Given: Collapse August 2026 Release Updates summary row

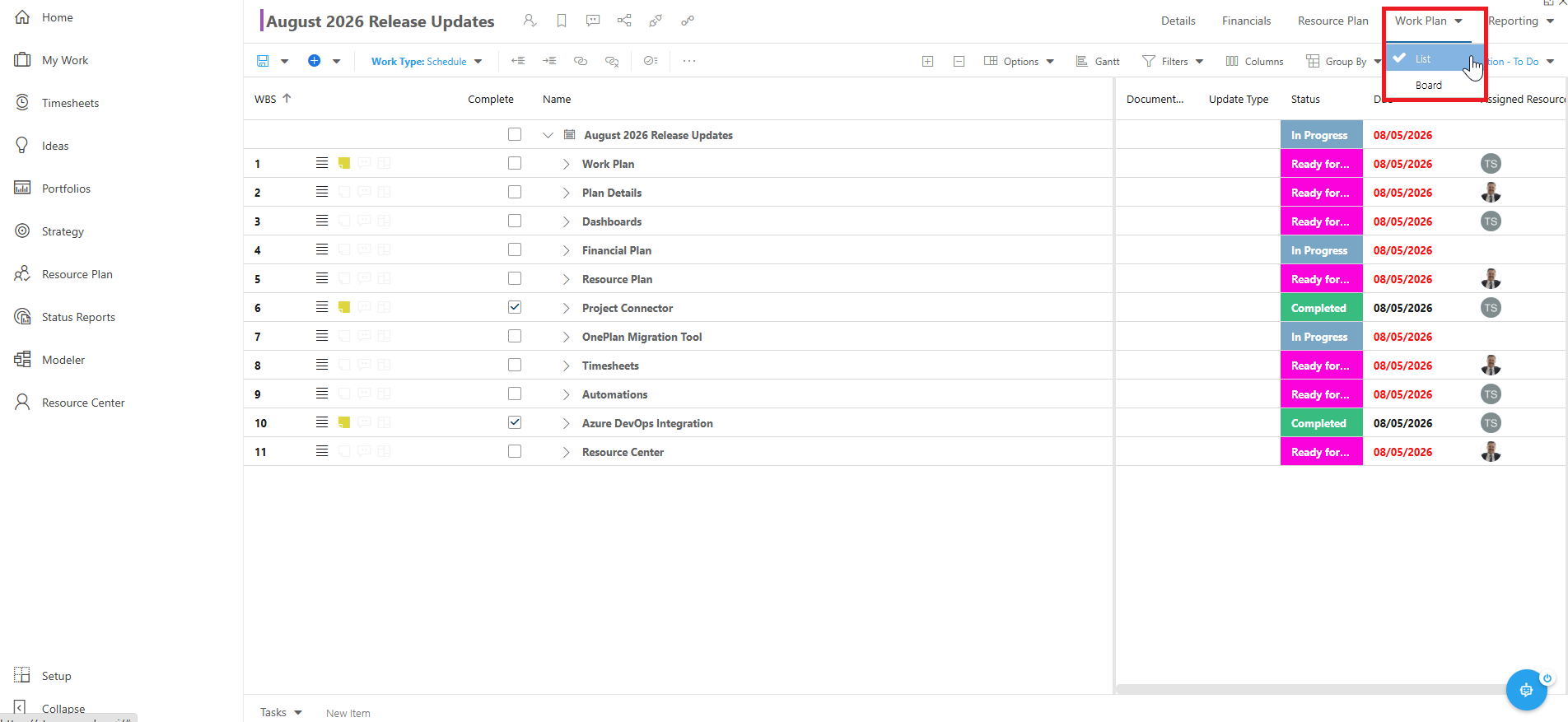Looking at the screenshot, I should (x=548, y=135).
